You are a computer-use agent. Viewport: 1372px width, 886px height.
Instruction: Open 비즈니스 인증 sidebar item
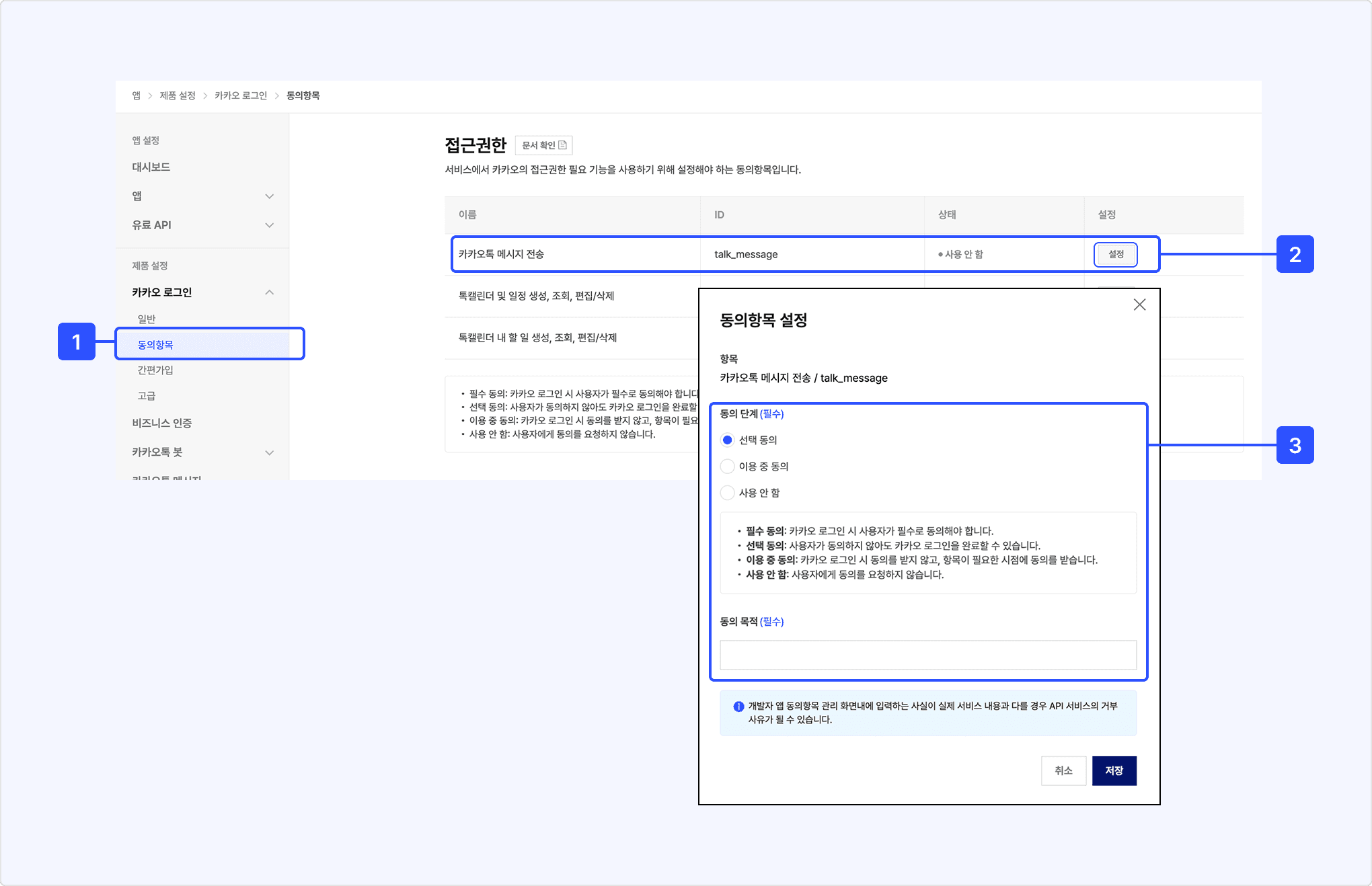coord(162,423)
